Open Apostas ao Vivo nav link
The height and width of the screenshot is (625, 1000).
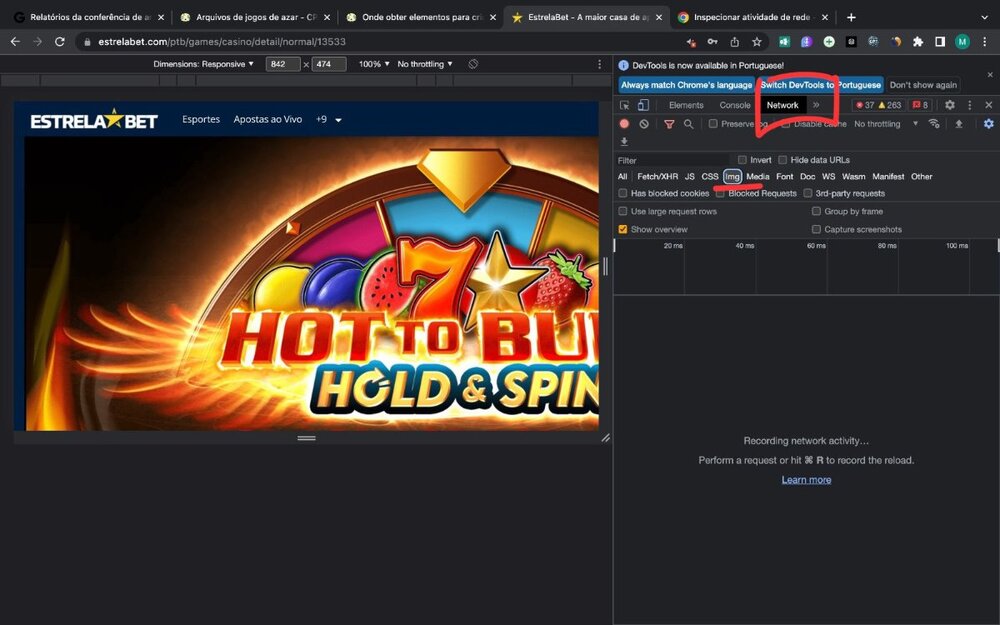tap(268, 119)
